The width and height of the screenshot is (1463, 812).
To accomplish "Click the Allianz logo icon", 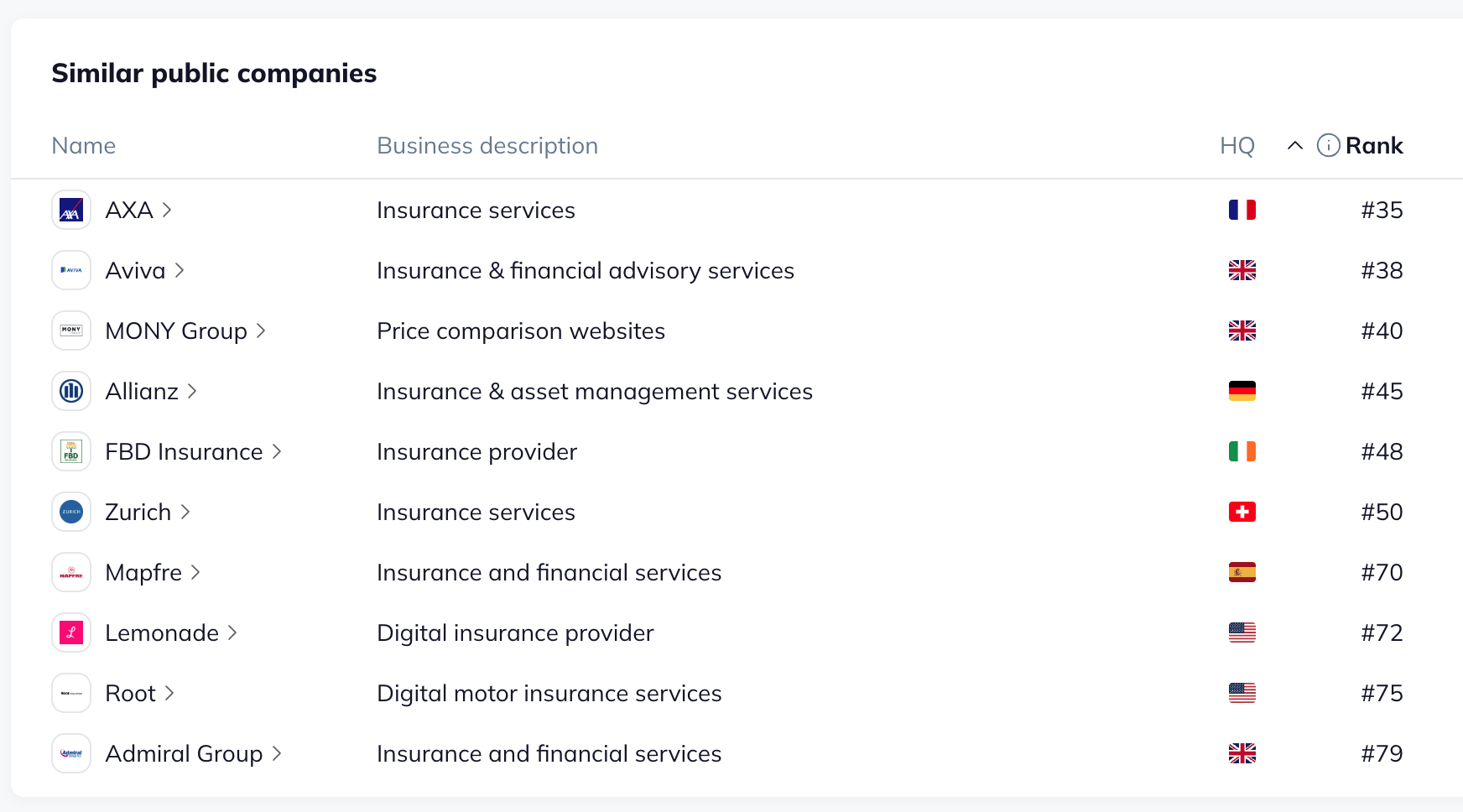I will point(71,391).
